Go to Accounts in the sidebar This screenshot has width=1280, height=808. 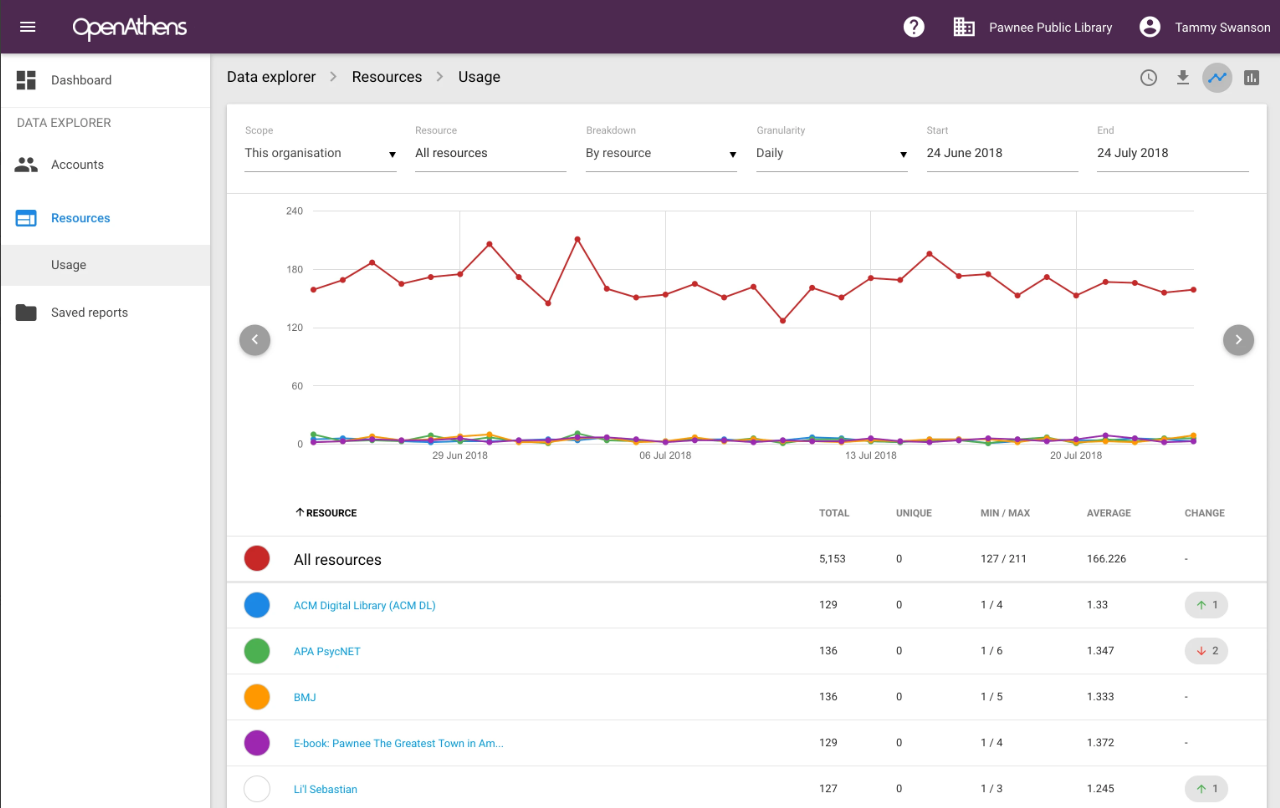tap(77, 165)
